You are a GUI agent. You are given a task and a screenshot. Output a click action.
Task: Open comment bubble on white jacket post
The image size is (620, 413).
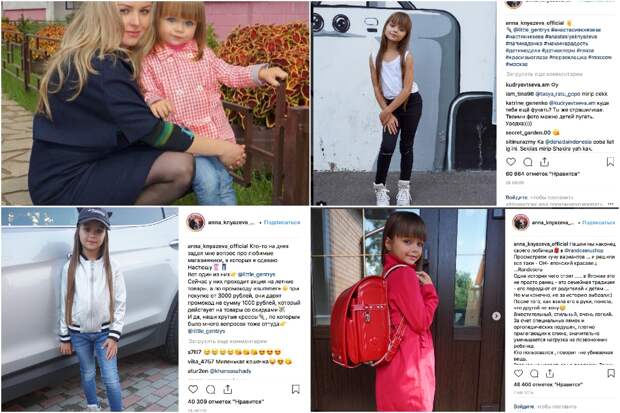click(x=210, y=390)
